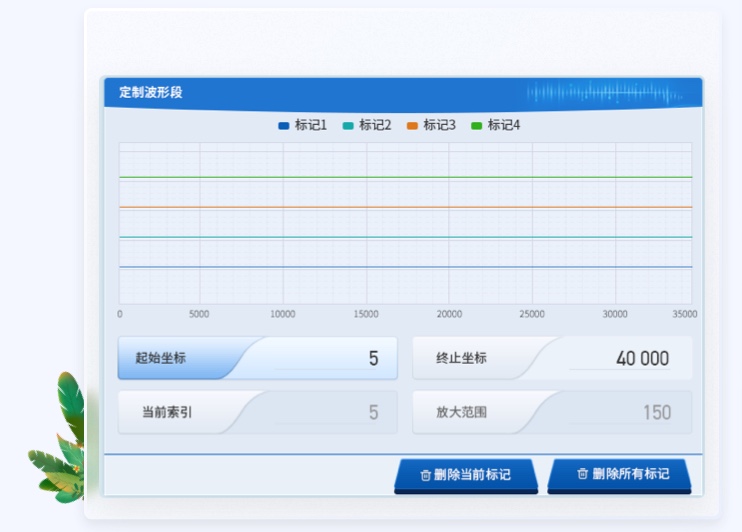Select the 起始坐标 label tab
The height and width of the screenshot is (532, 742).
click(x=166, y=358)
